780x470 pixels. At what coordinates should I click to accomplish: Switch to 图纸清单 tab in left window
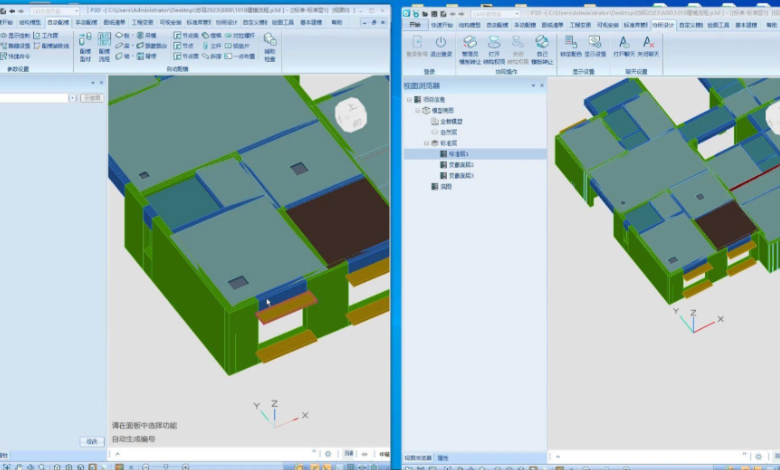click(114, 22)
